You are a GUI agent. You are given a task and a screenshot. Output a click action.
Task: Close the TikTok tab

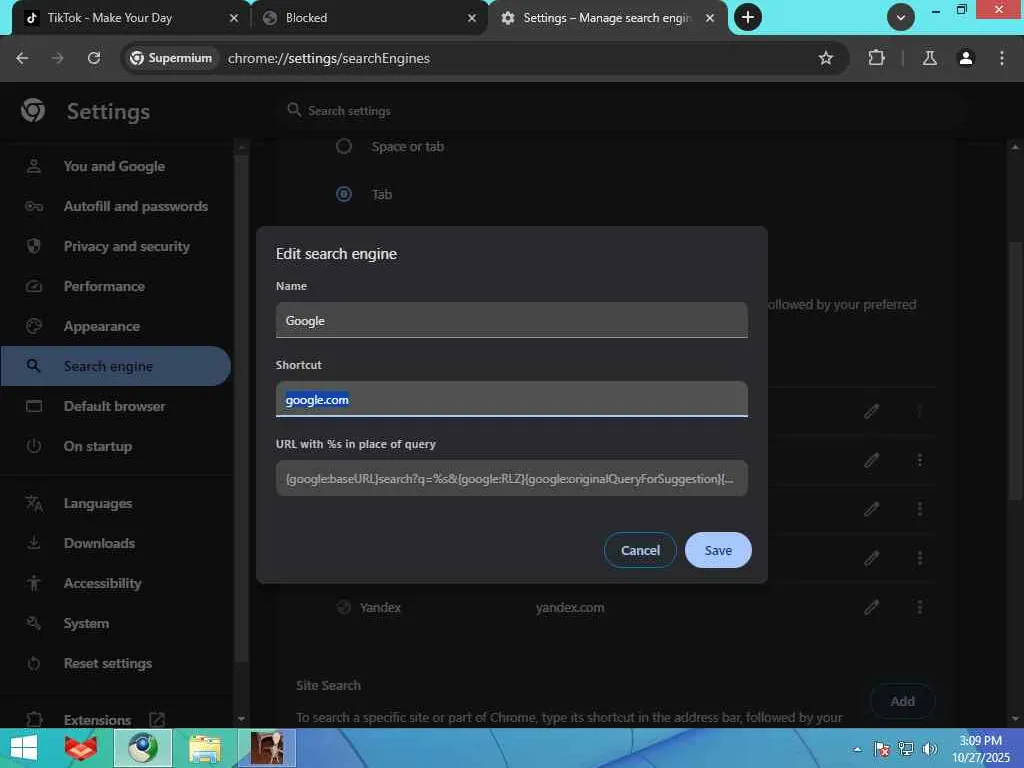coord(234,18)
